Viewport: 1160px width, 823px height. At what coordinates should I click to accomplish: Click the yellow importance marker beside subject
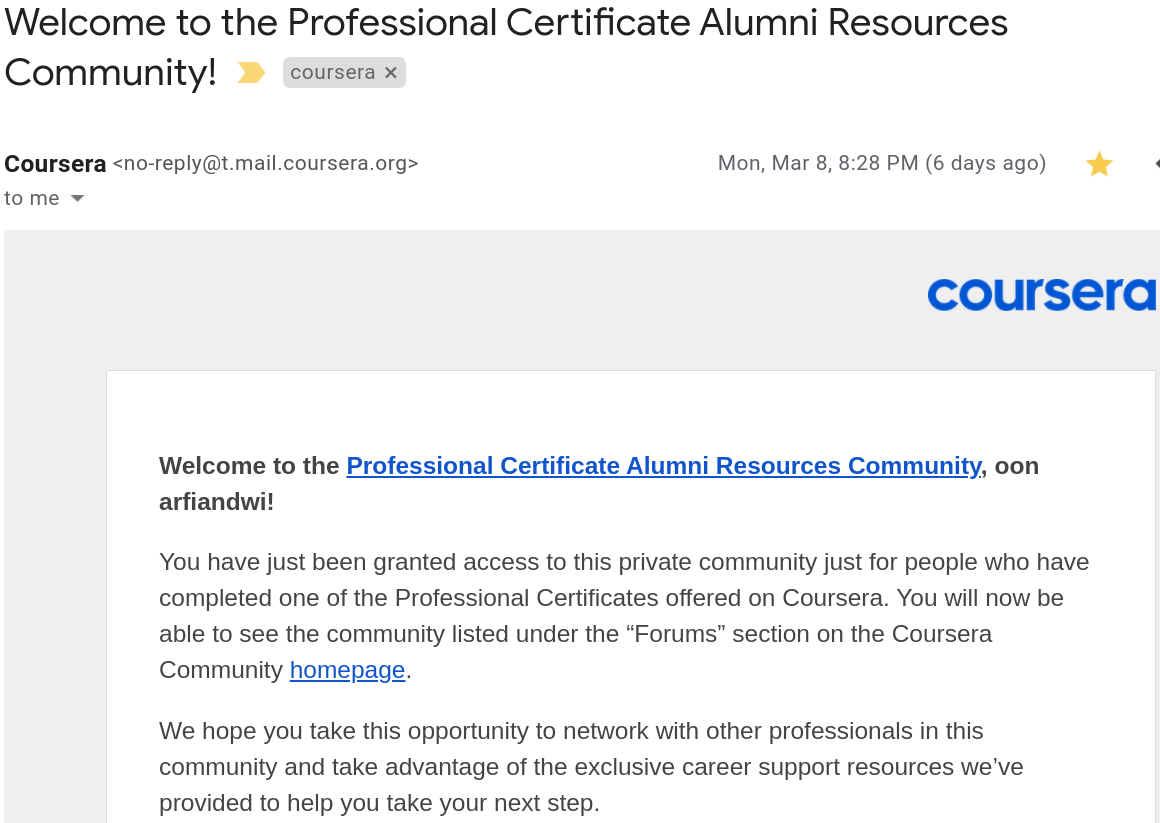248,71
